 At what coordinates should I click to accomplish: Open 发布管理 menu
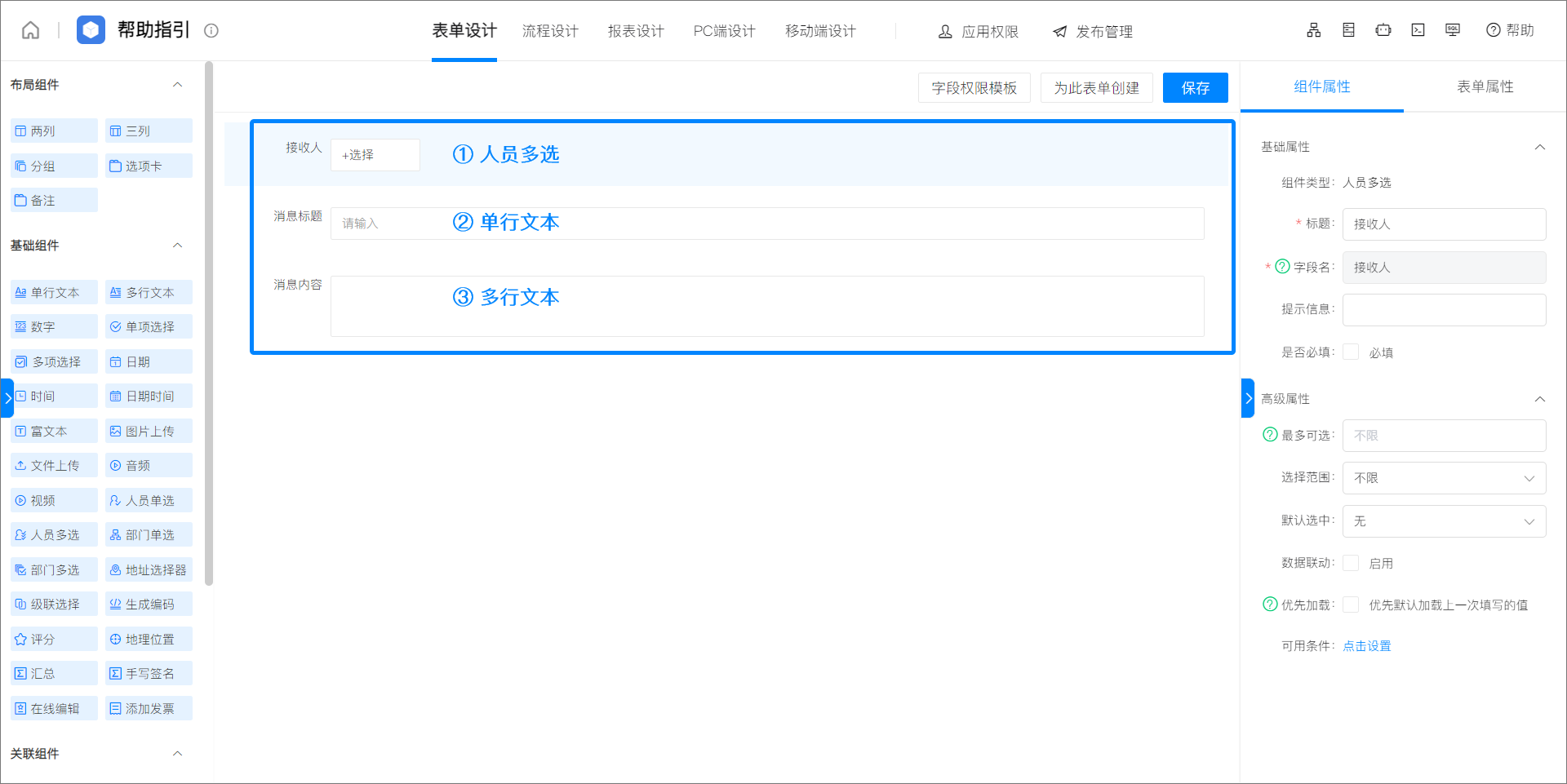click(1092, 31)
